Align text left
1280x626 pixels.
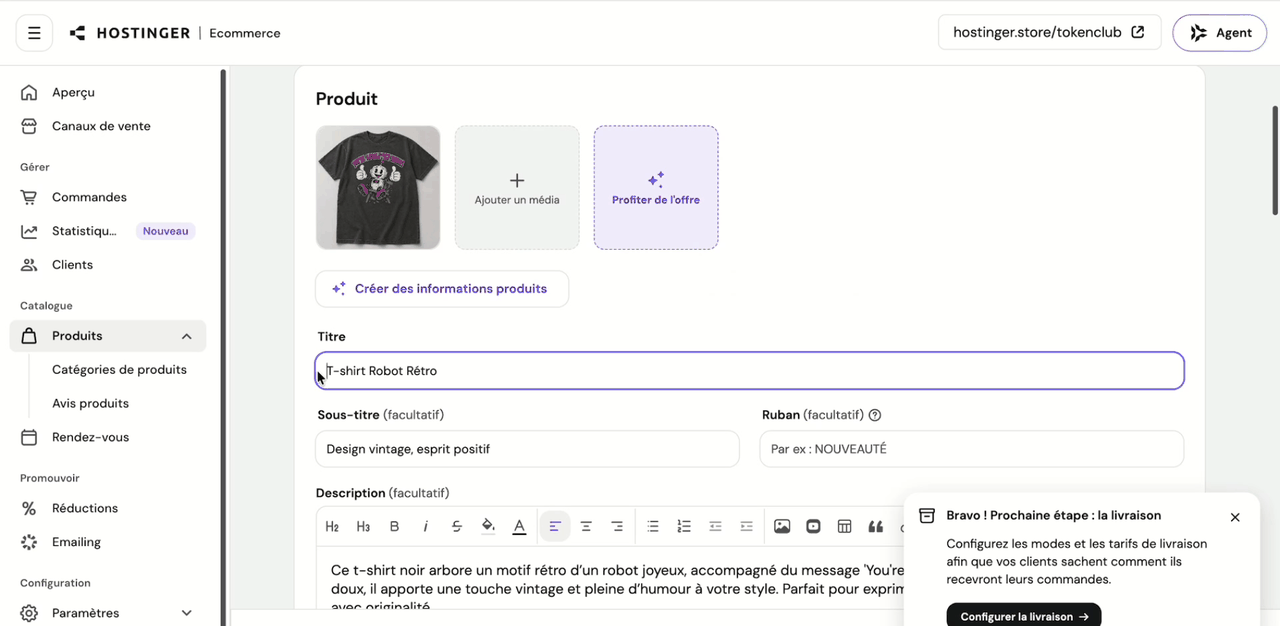coord(555,526)
